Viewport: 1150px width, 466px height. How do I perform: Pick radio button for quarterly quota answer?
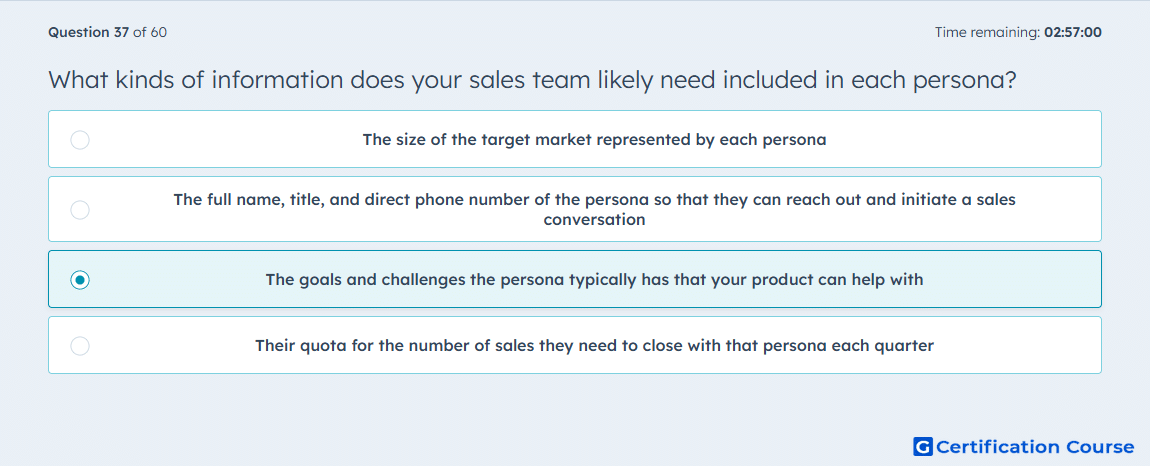pos(80,346)
